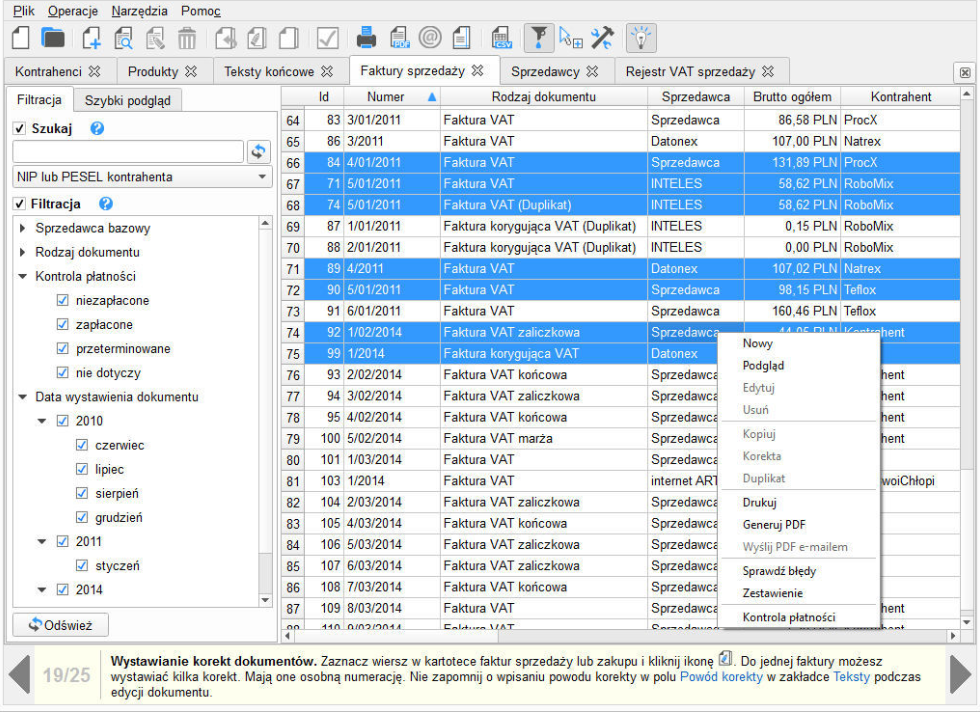Open the NIP lub PESEL kontrahenta dropdown
The image size is (980, 713).
click(x=142, y=177)
